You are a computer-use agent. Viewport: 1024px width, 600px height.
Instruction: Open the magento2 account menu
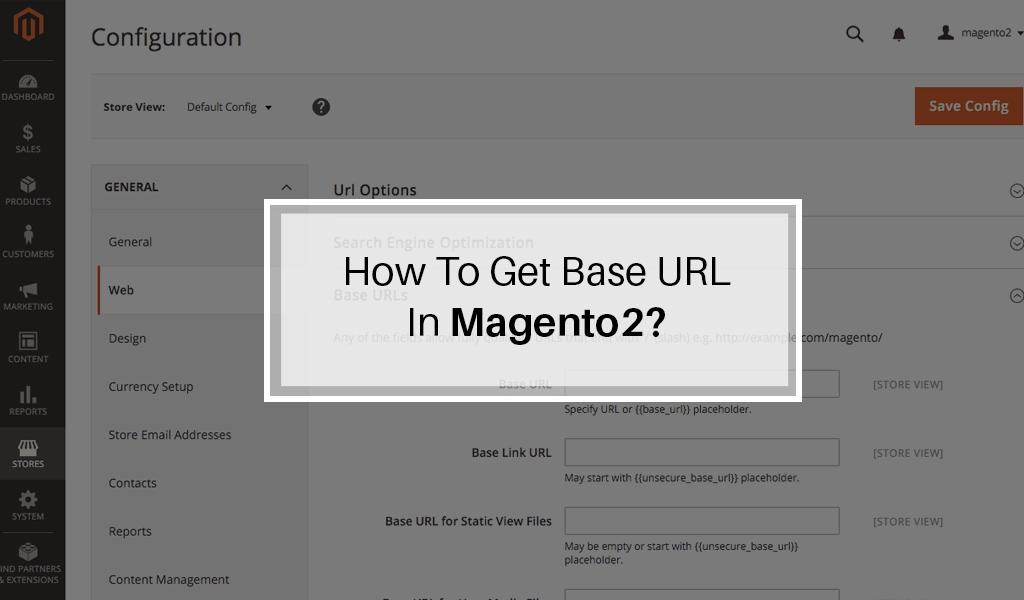click(980, 33)
